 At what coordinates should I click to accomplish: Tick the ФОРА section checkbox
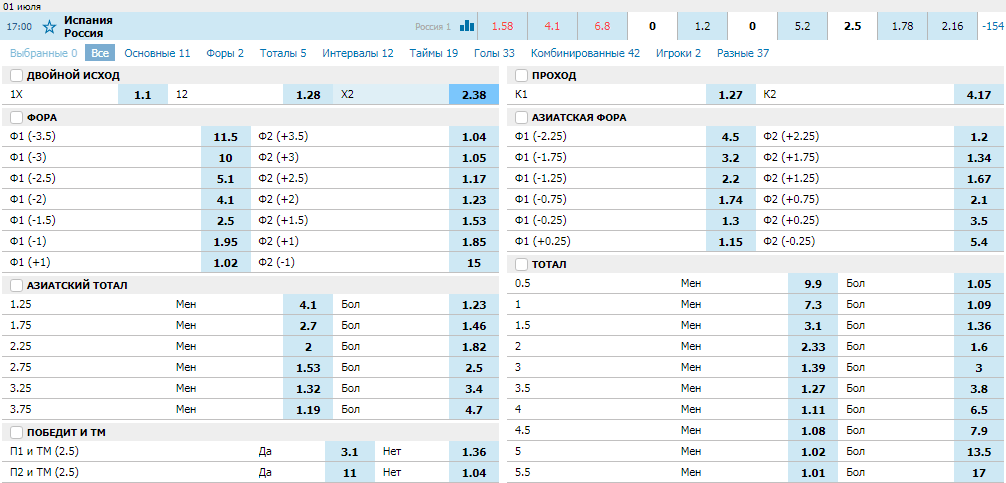click(17, 117)
